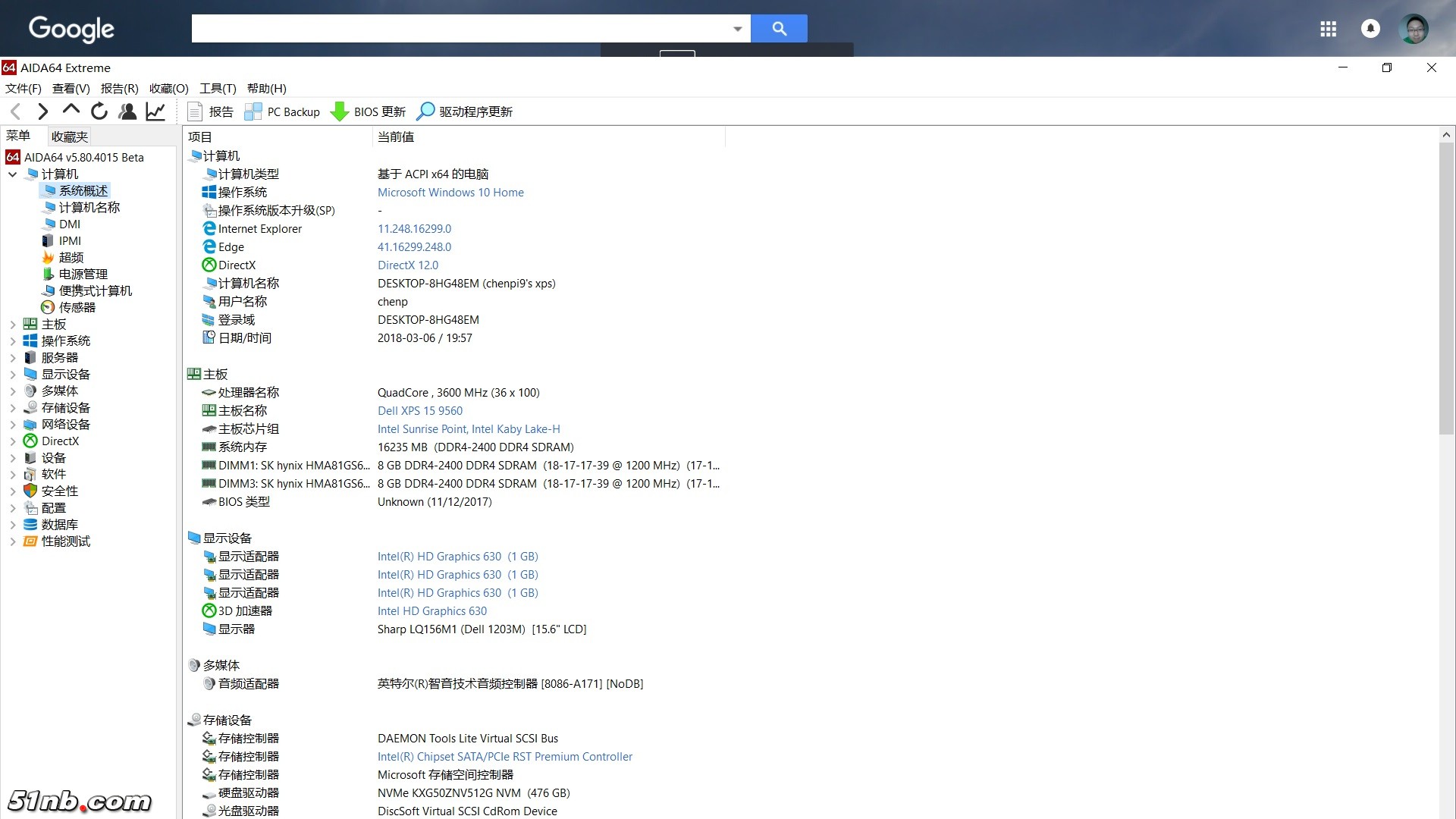Expand the Motherboard tree node
Screen dimensions: 1456x819
(12, 325)
